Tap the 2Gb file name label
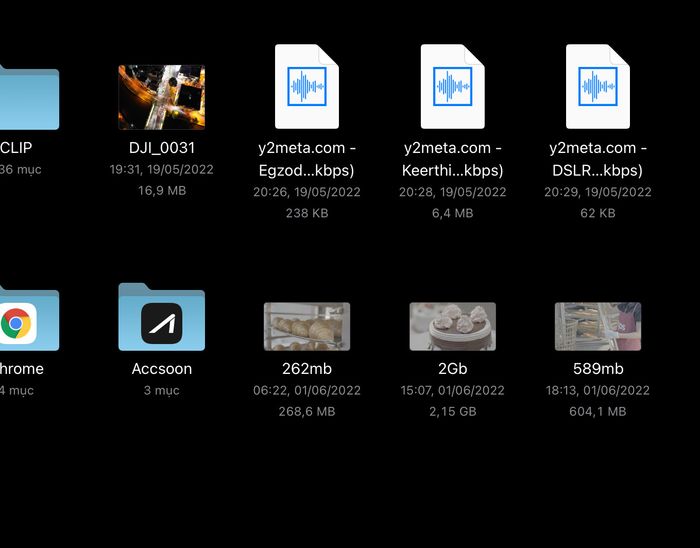The height and width of the screenshot is (548, 700). click(x=452, y=368)
